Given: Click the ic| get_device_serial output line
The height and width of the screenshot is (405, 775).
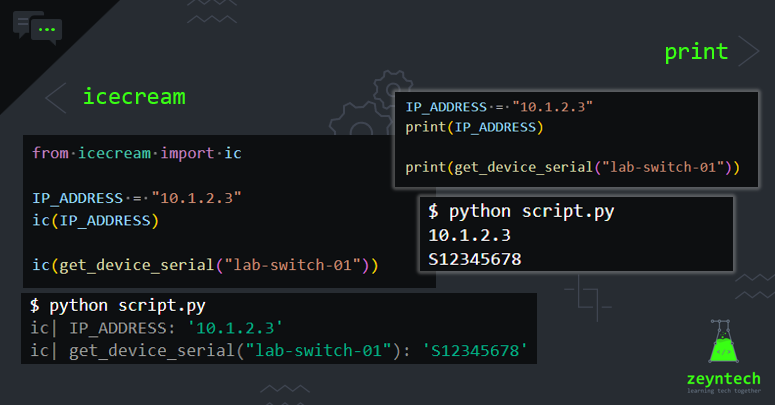Looking at the screenshot, I should pos(279,351).
